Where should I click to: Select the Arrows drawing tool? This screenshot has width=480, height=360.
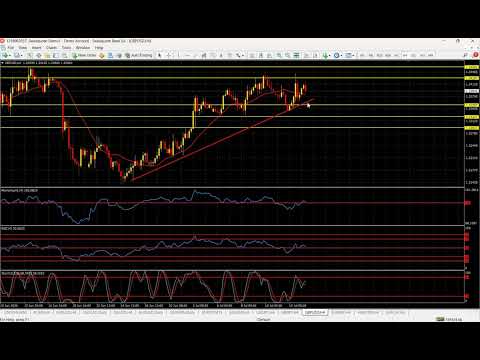pos(238,55)
